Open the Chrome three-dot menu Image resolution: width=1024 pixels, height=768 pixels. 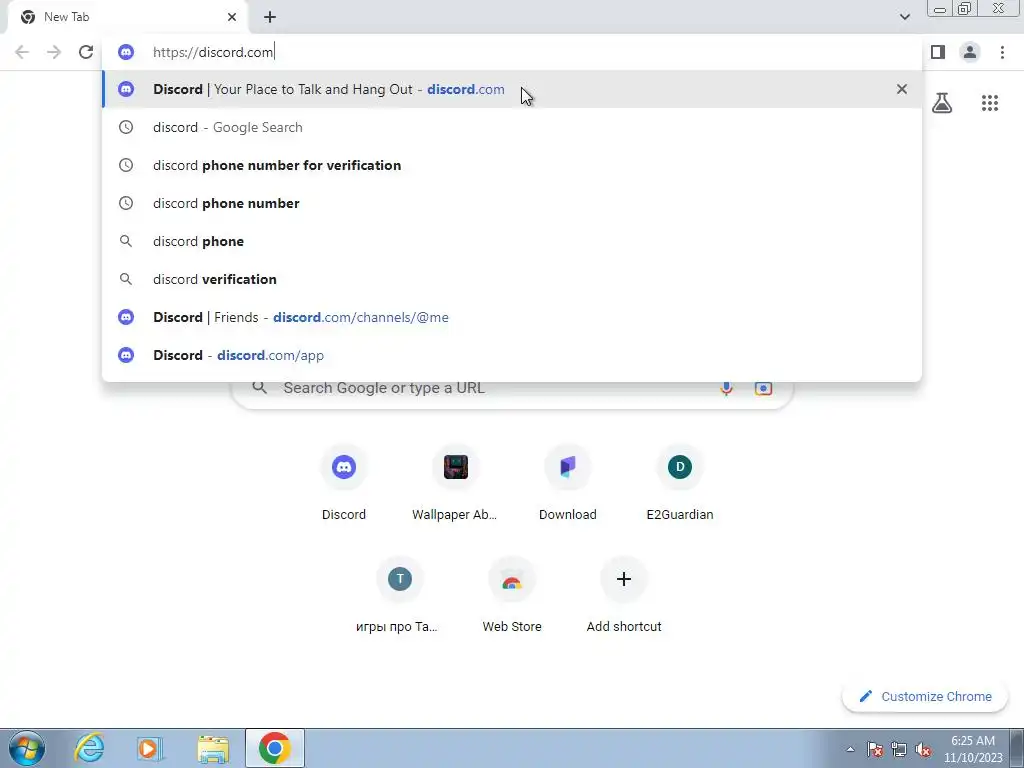[1002, 52]
